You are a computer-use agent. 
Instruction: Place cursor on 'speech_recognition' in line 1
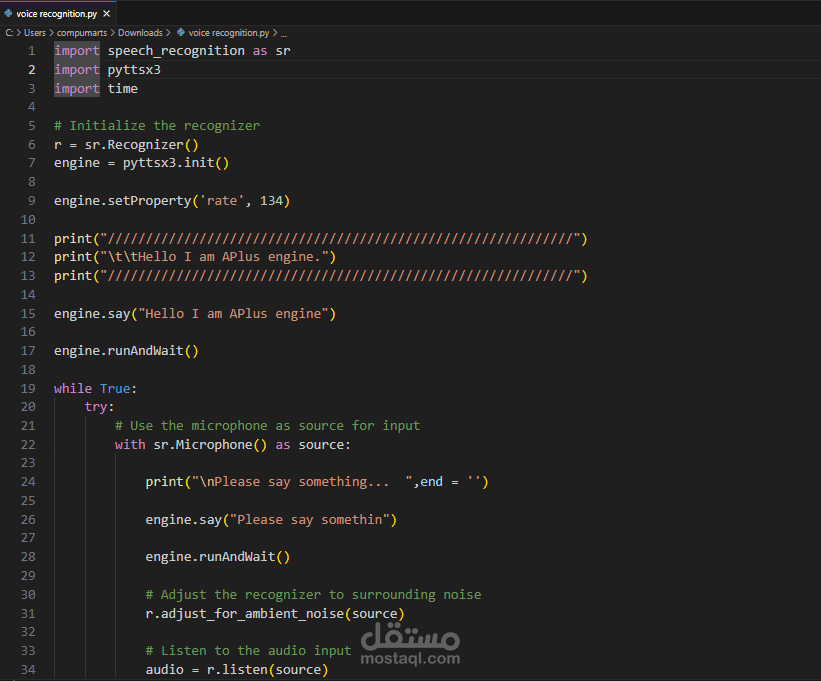176,51
